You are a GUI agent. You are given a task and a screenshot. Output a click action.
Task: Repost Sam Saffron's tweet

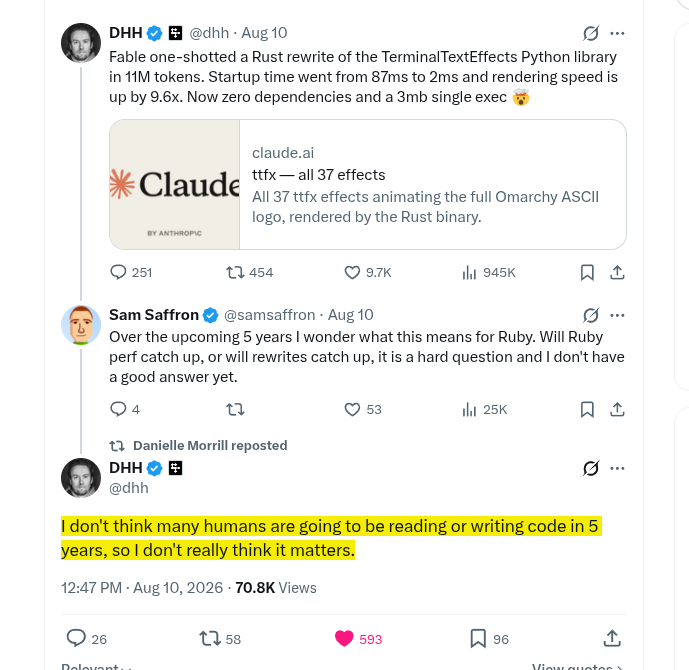[x=235, y=409]
